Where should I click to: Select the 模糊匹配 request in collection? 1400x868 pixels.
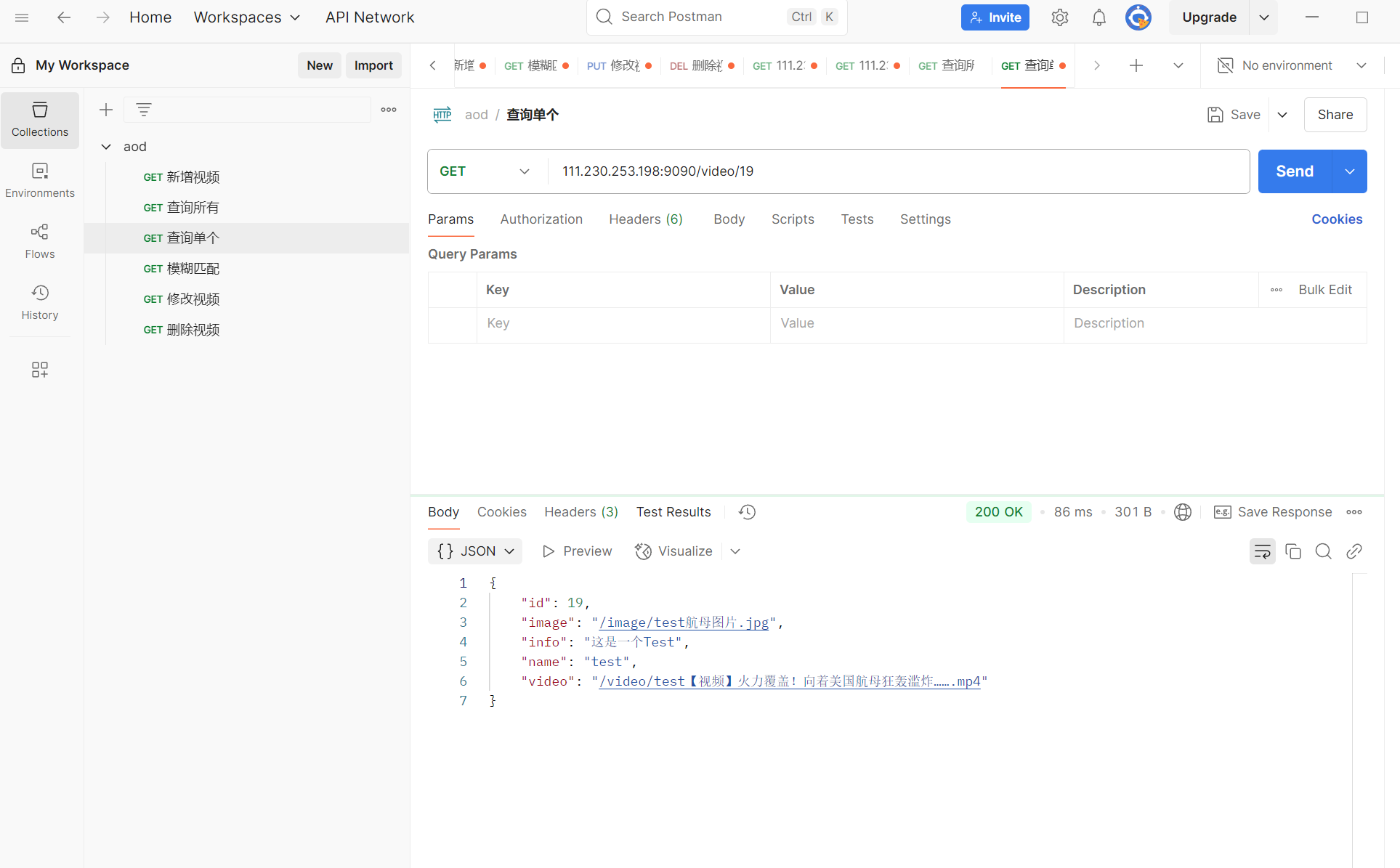tap(193, 269)
